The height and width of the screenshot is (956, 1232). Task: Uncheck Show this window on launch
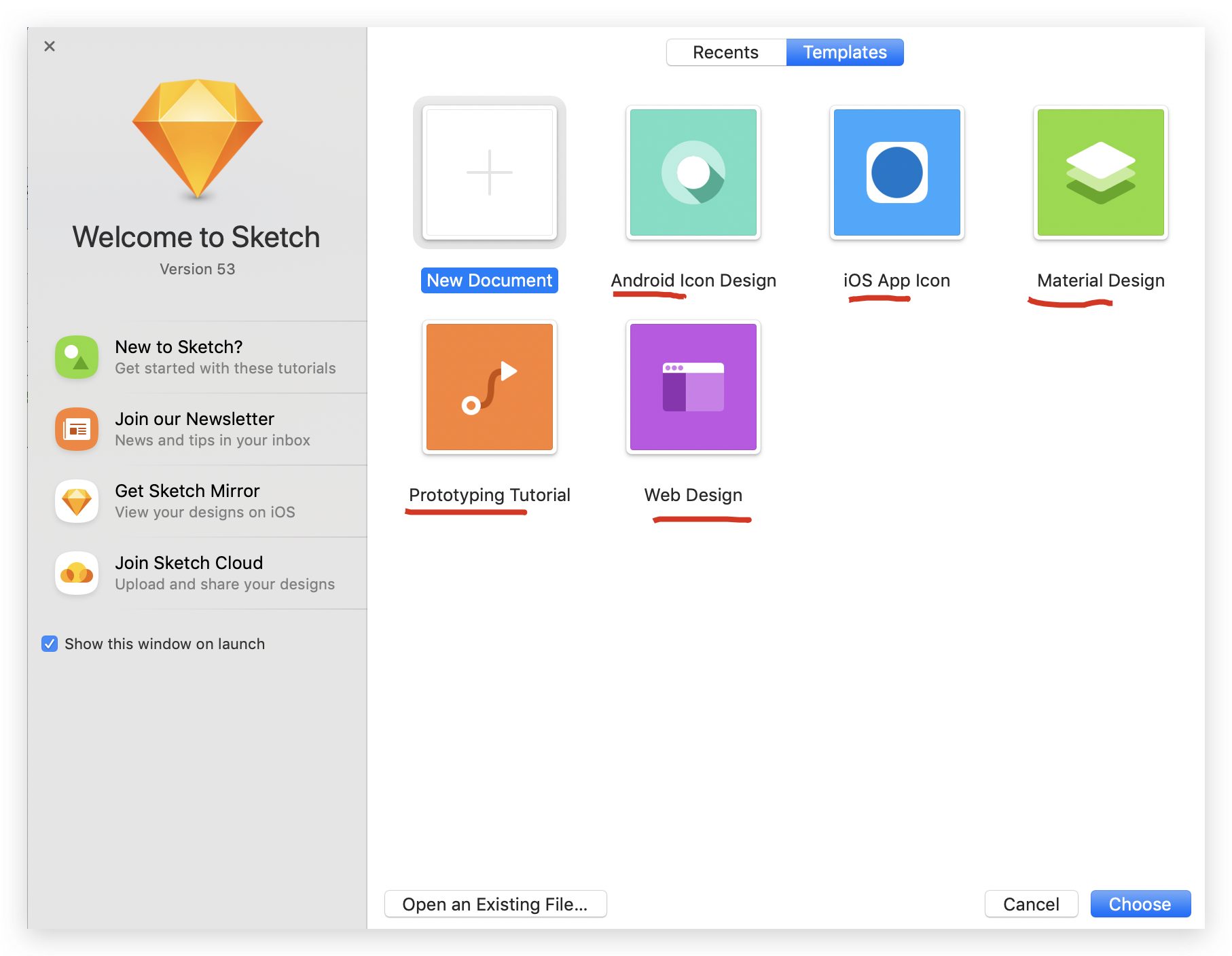click(50, 644)
